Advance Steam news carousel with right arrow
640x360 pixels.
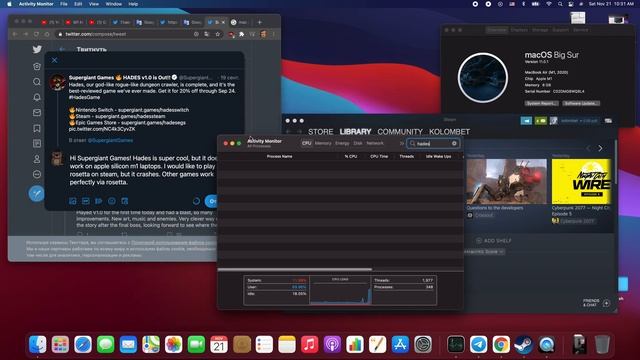click(600, 148)
